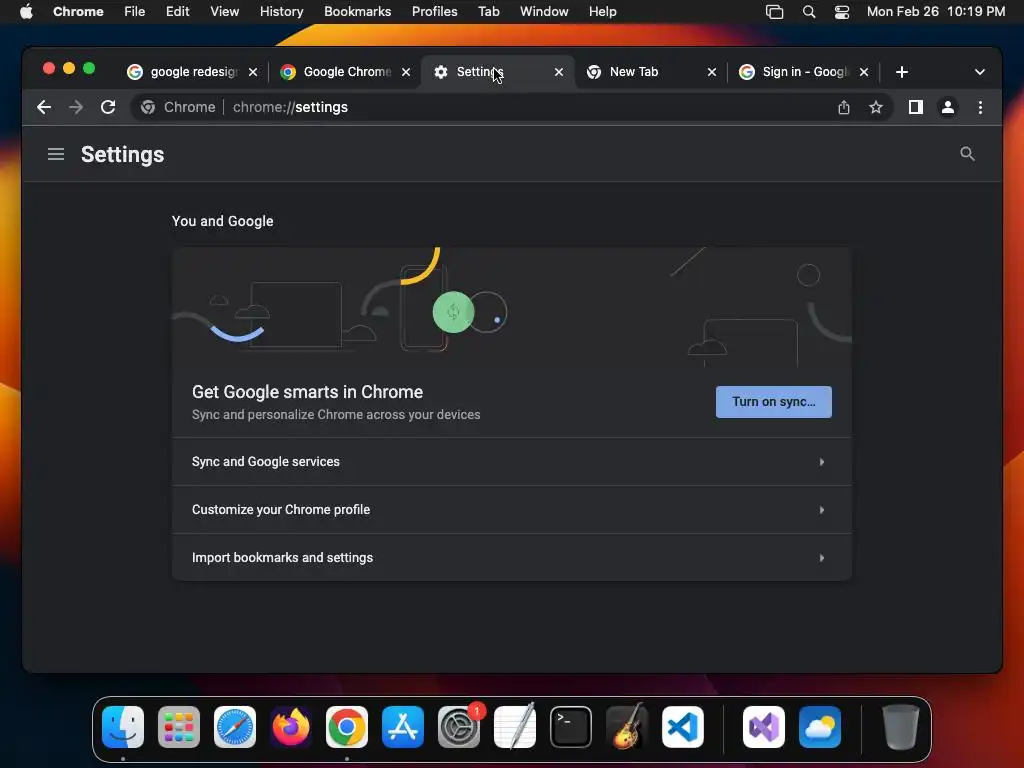Open Customize your Chrome profile

(512, 509)
